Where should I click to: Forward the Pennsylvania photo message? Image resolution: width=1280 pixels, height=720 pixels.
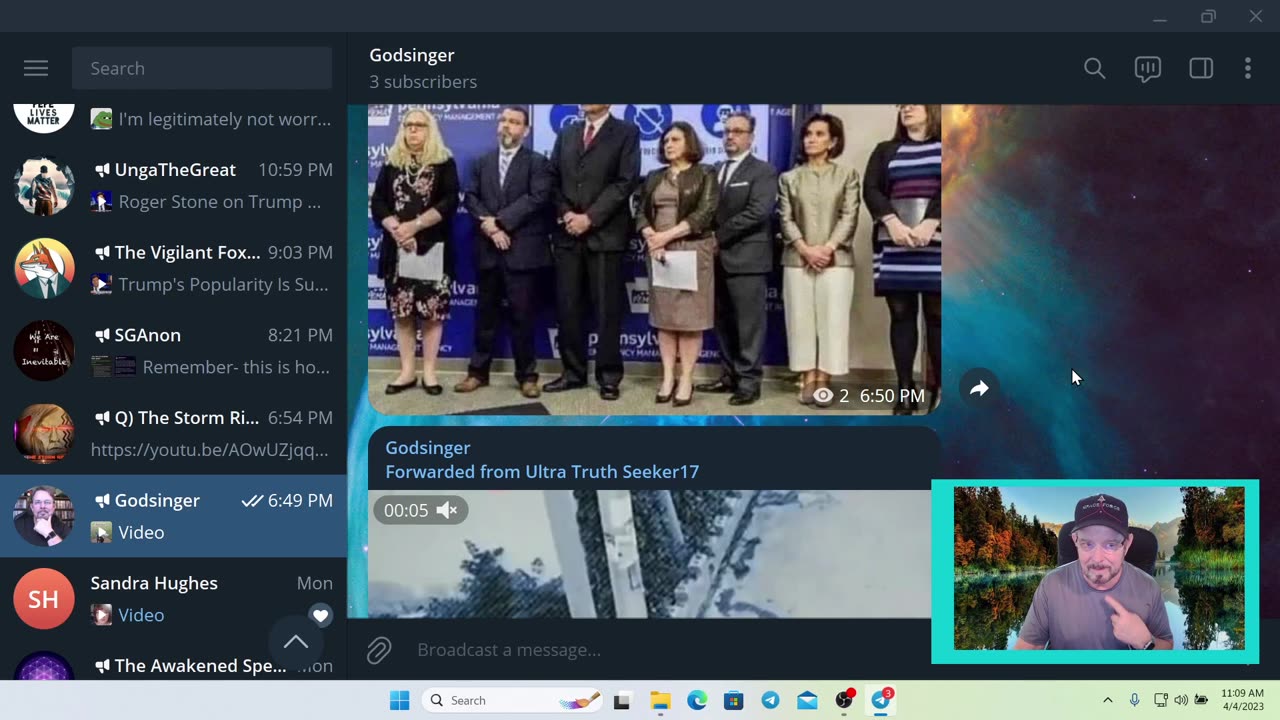coord(979,388)
